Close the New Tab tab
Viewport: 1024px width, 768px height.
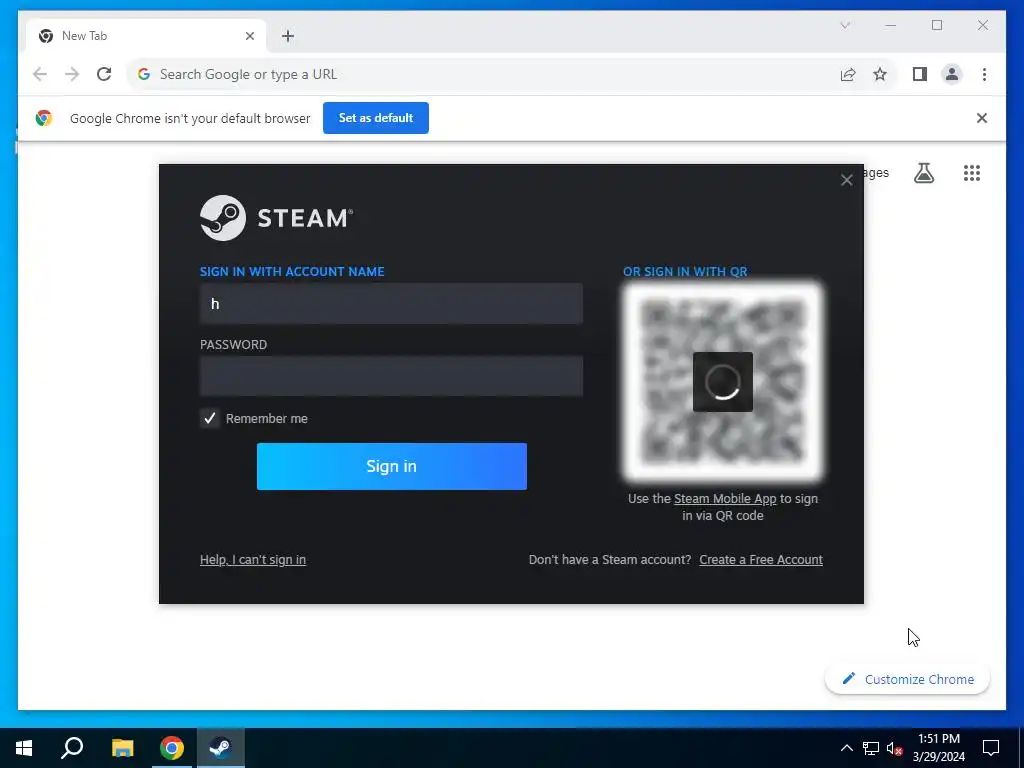coord(249,36)
